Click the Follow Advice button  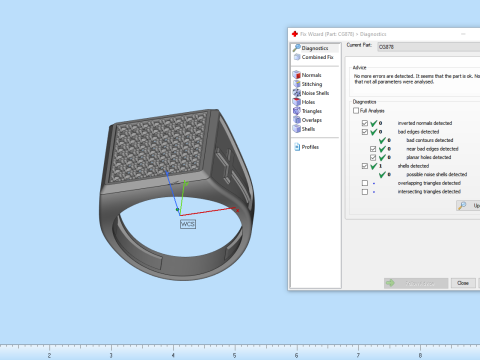[x=416, y=283]
